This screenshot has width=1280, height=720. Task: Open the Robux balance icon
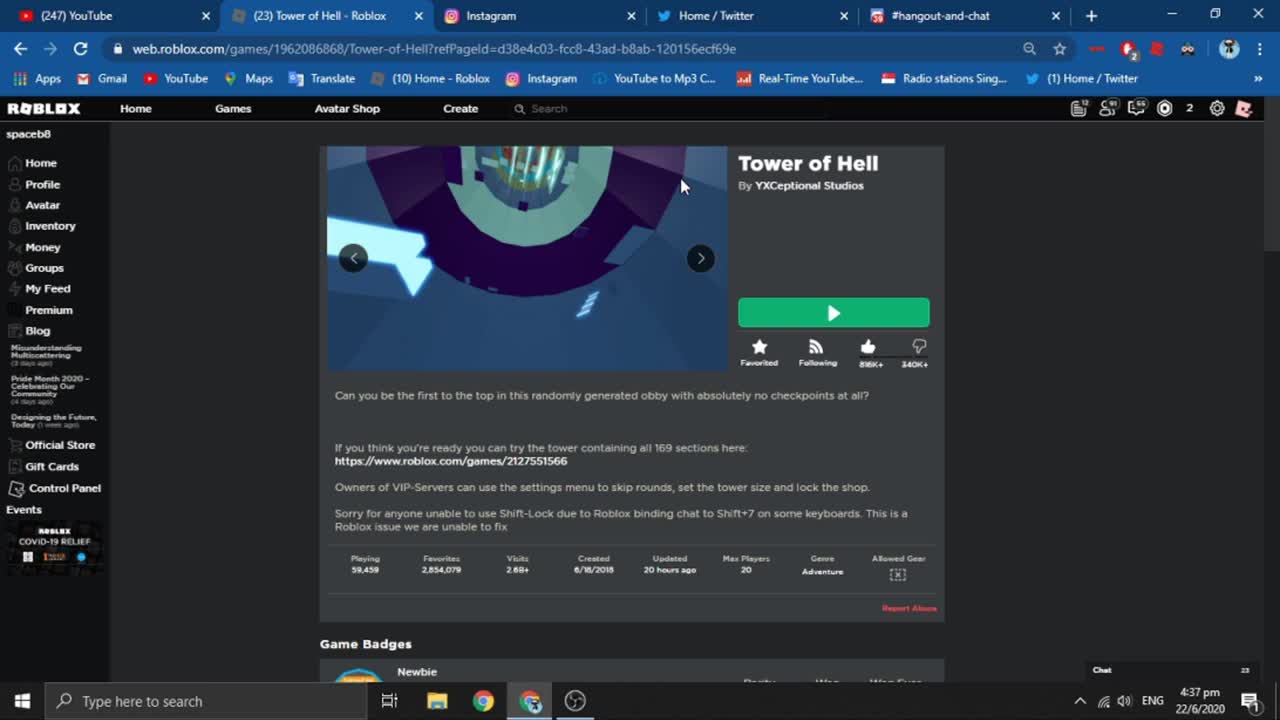click(1165, 109)
